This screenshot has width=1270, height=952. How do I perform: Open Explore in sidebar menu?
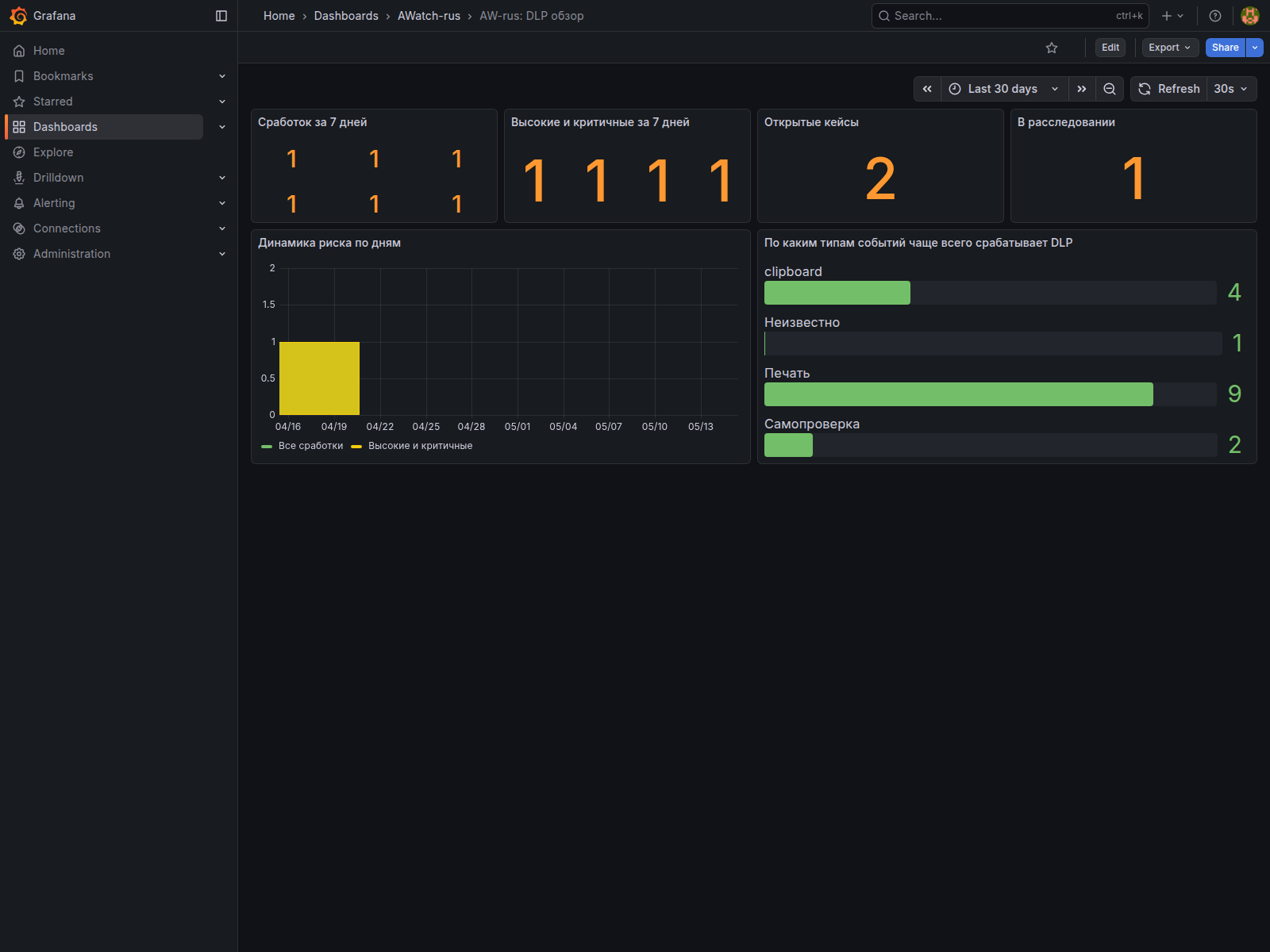[x=53, y=152]
